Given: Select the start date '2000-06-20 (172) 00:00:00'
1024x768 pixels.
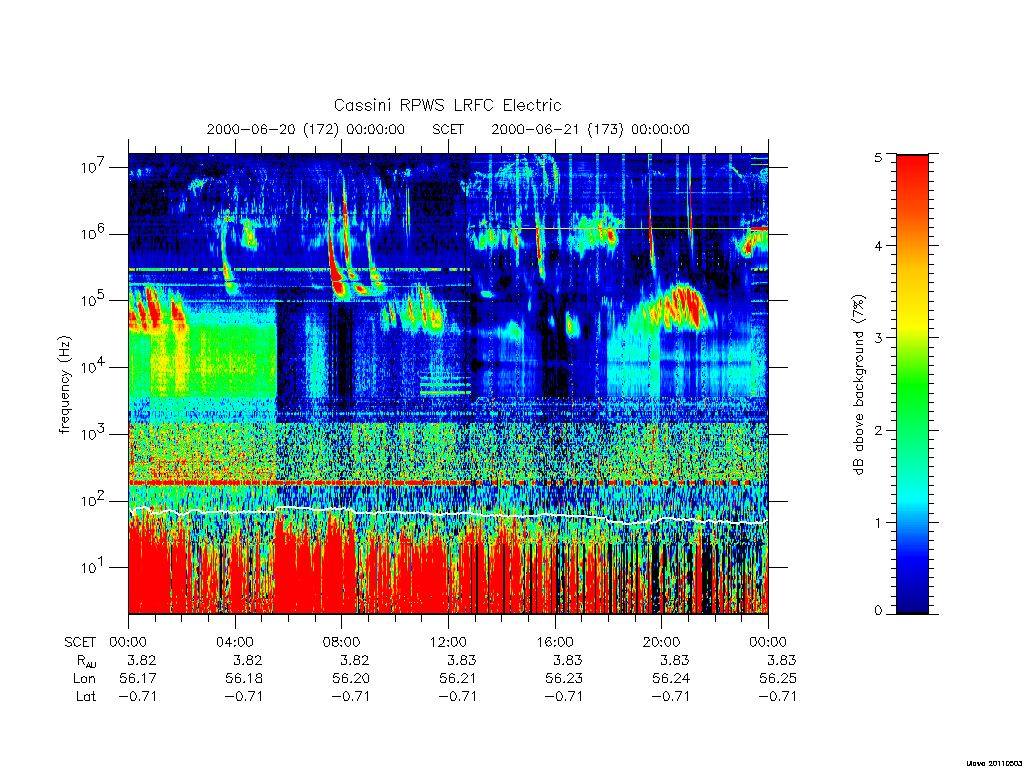Looking at the screenshot, I should [306, 129].
